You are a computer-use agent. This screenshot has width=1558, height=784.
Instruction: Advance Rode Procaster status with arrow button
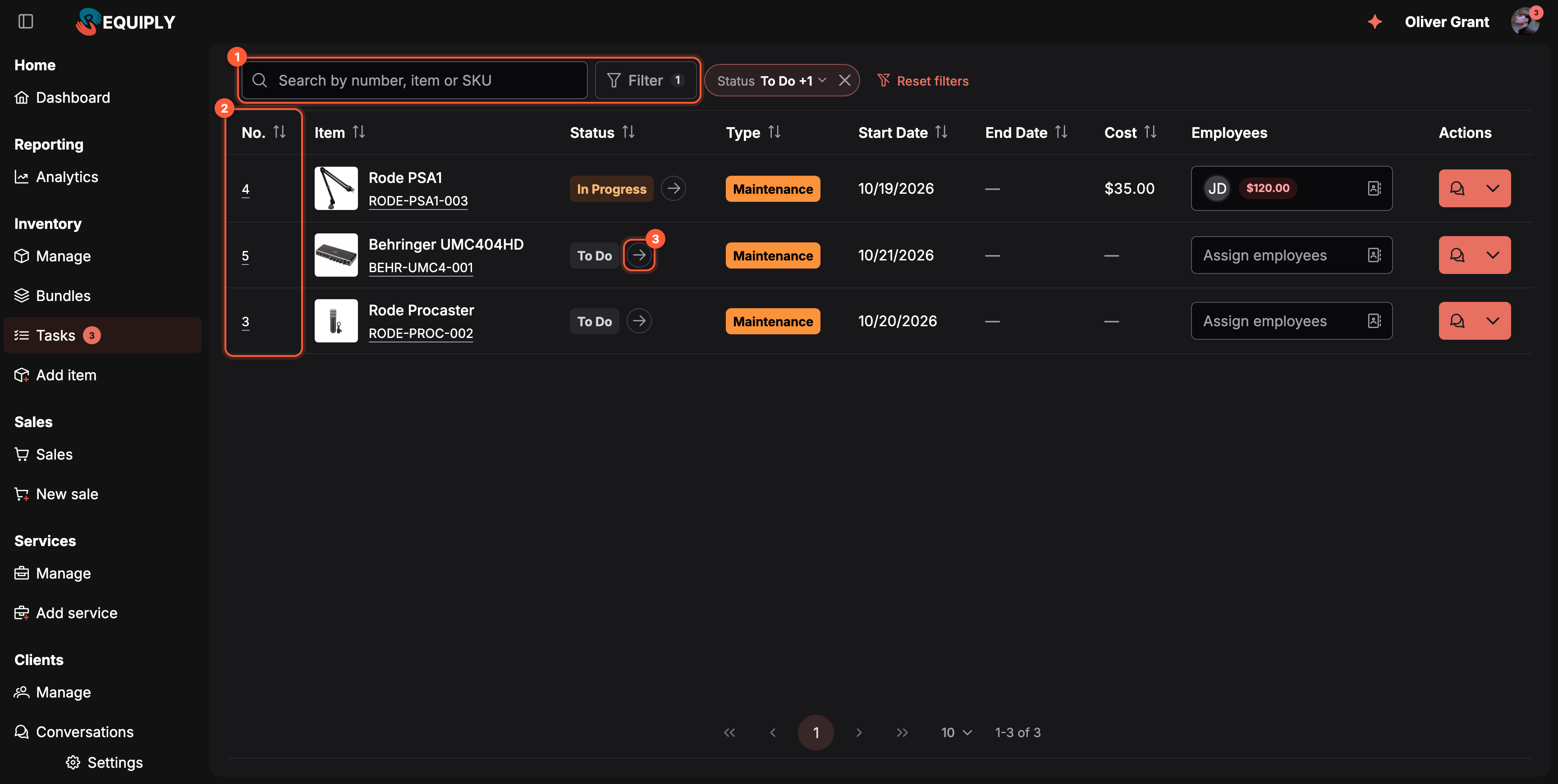coord(639,321)
